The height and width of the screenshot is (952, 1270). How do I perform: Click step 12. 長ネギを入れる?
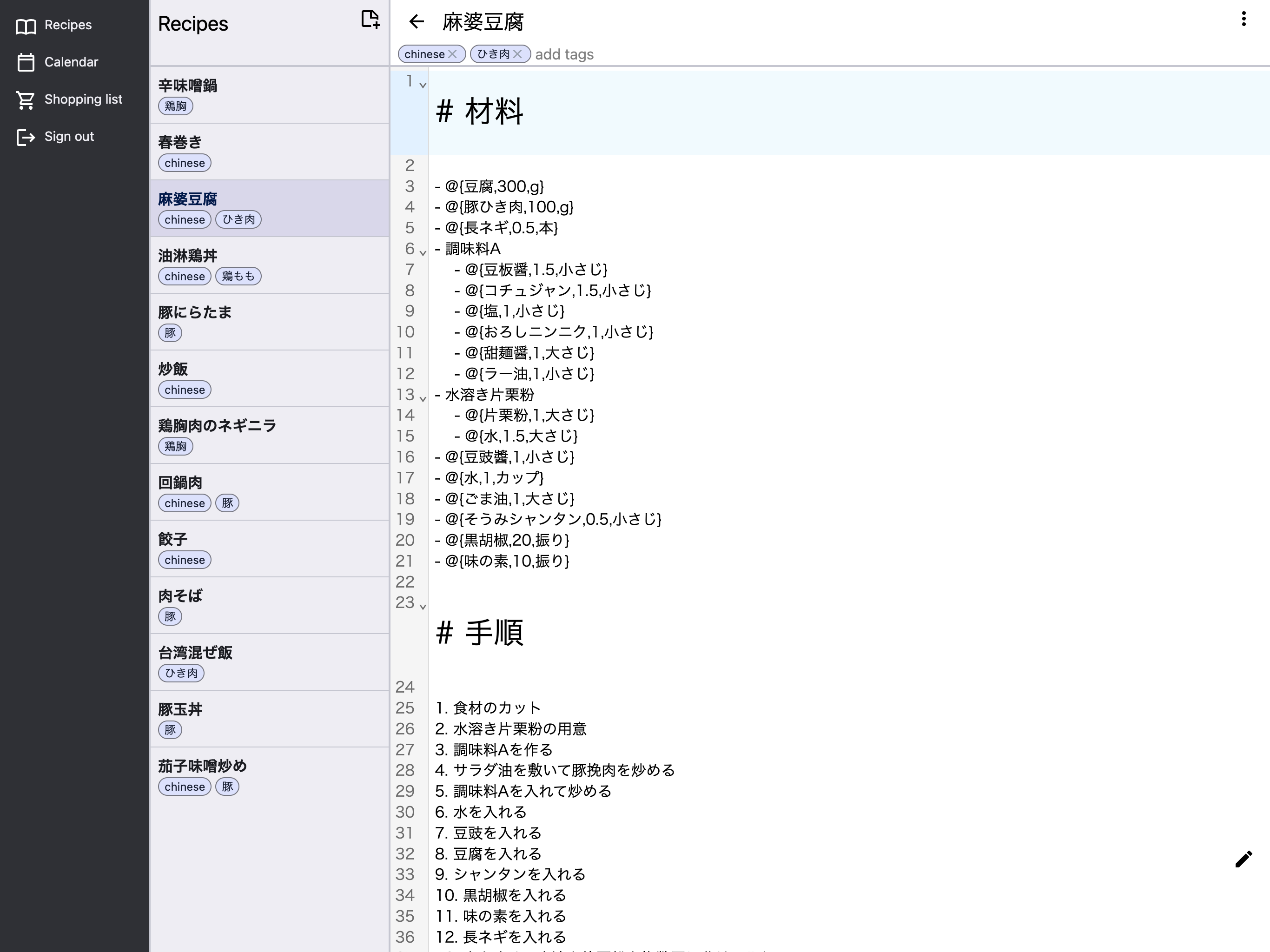coord(501,937)
